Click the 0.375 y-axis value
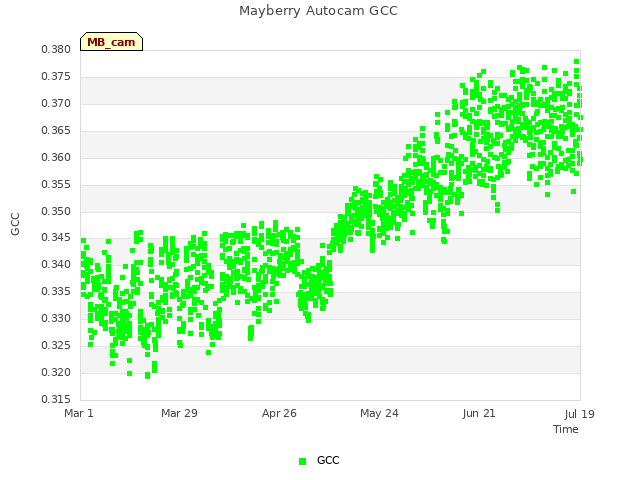This screenshot has height=480, width=640. tap(56, 77)
